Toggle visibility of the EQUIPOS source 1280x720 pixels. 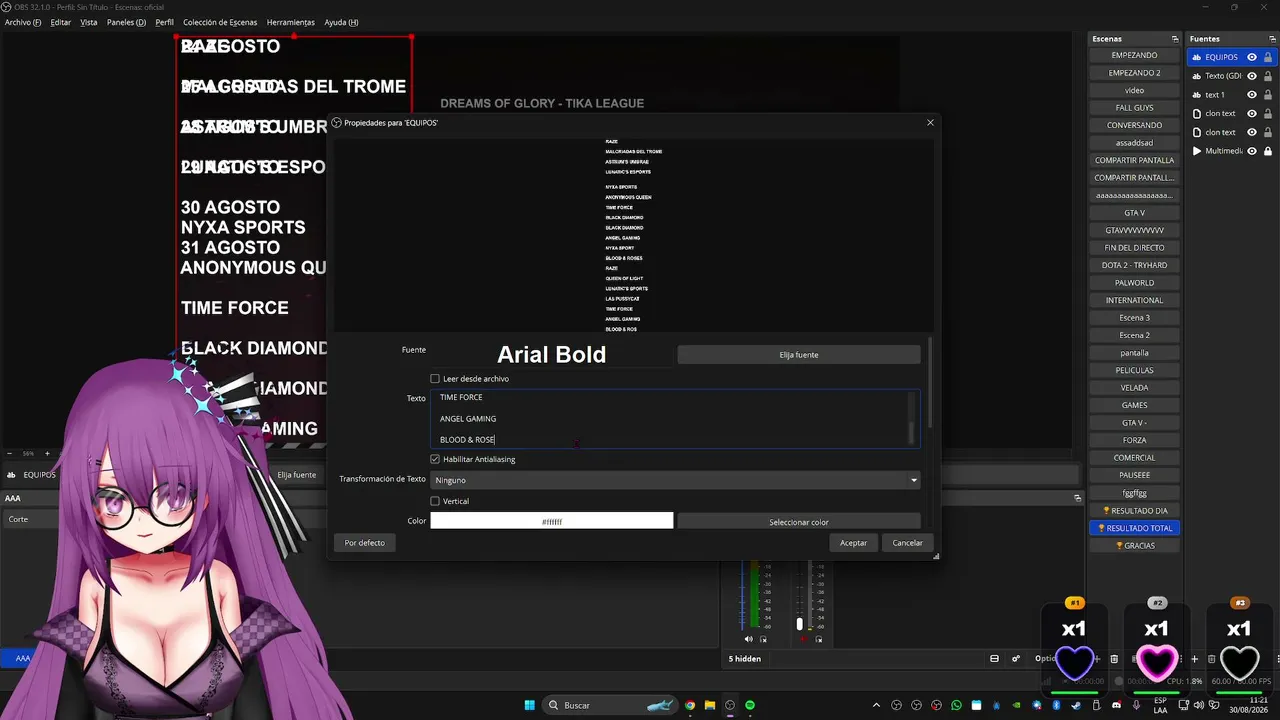[1252, 57]
